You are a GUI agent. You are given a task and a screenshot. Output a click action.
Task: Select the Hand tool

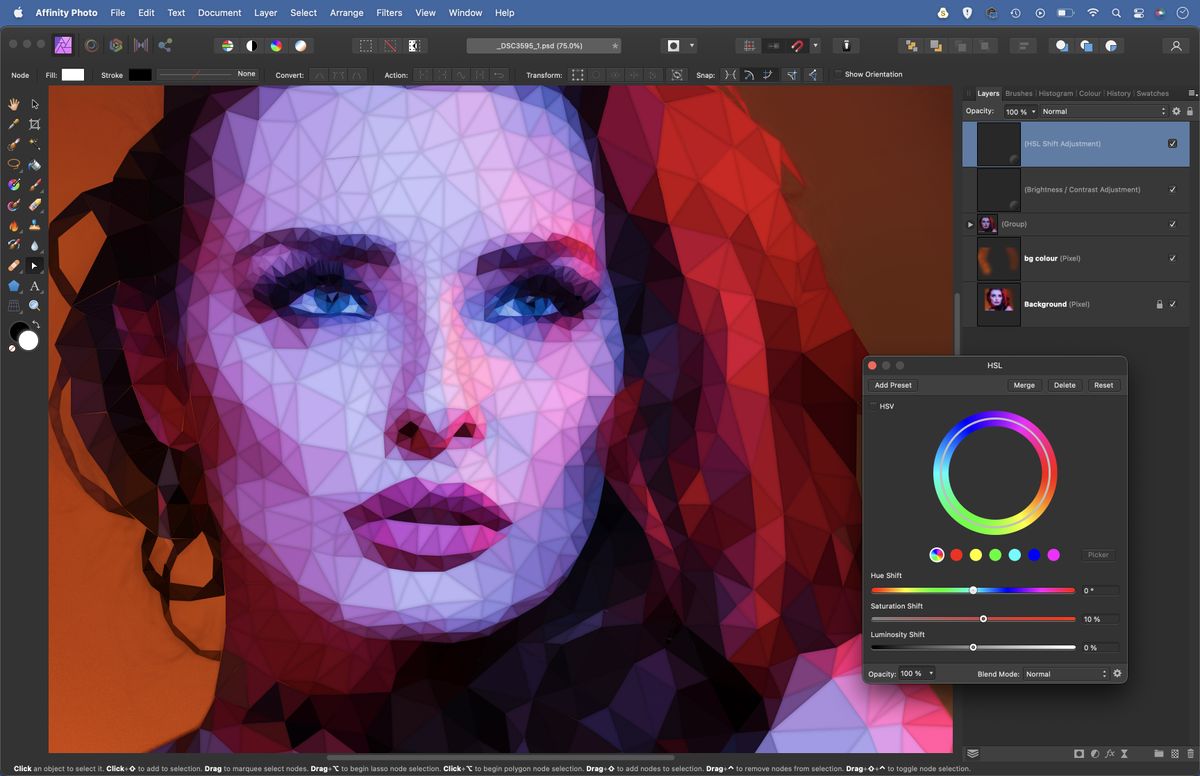pos(13,103)
